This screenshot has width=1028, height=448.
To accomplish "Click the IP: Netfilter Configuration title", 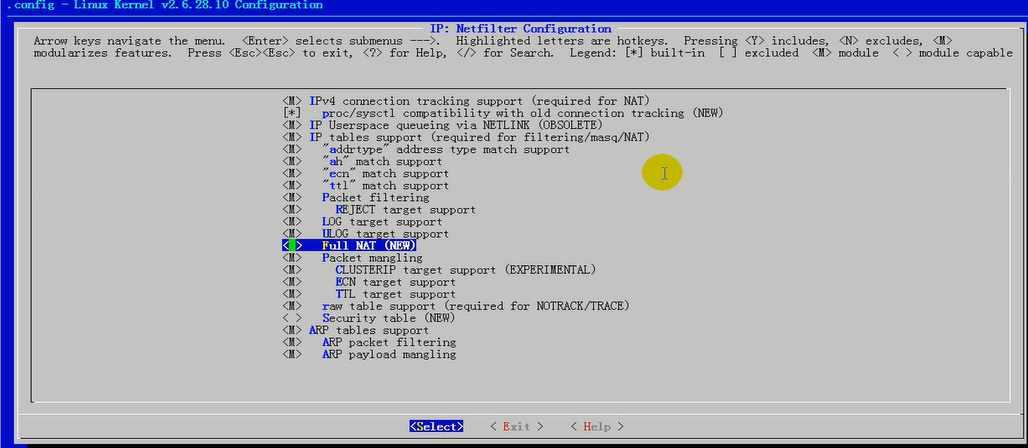I will [x=521, y=29].
